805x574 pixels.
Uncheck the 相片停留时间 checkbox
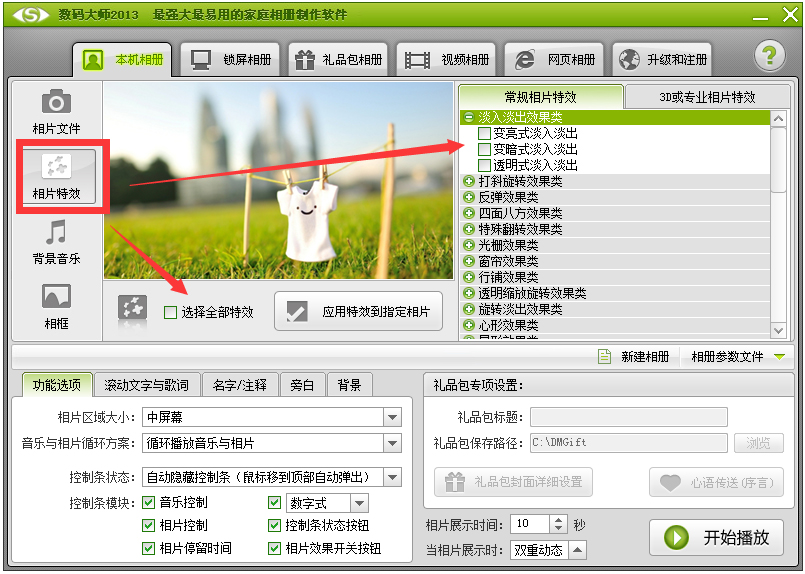pyautogui.click(x=148, y=548)
